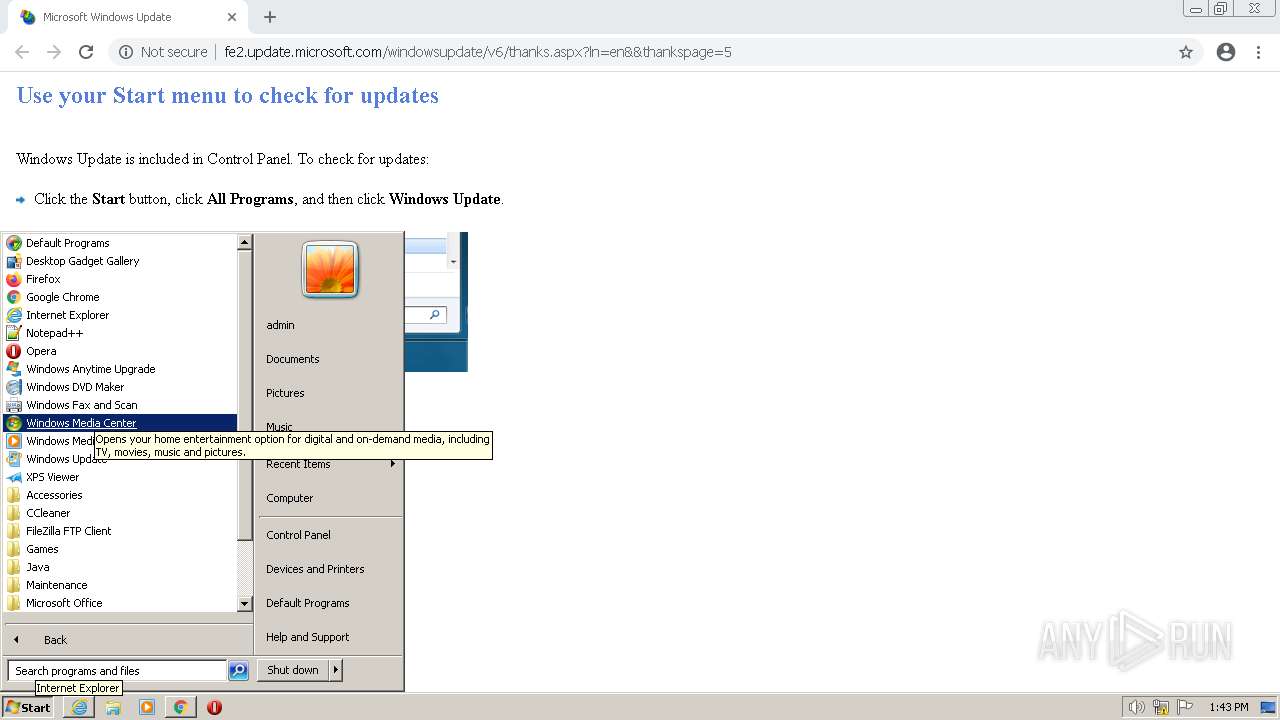
Task: Click the Action Center flag tray icon
Action: tap(1185, 707)
